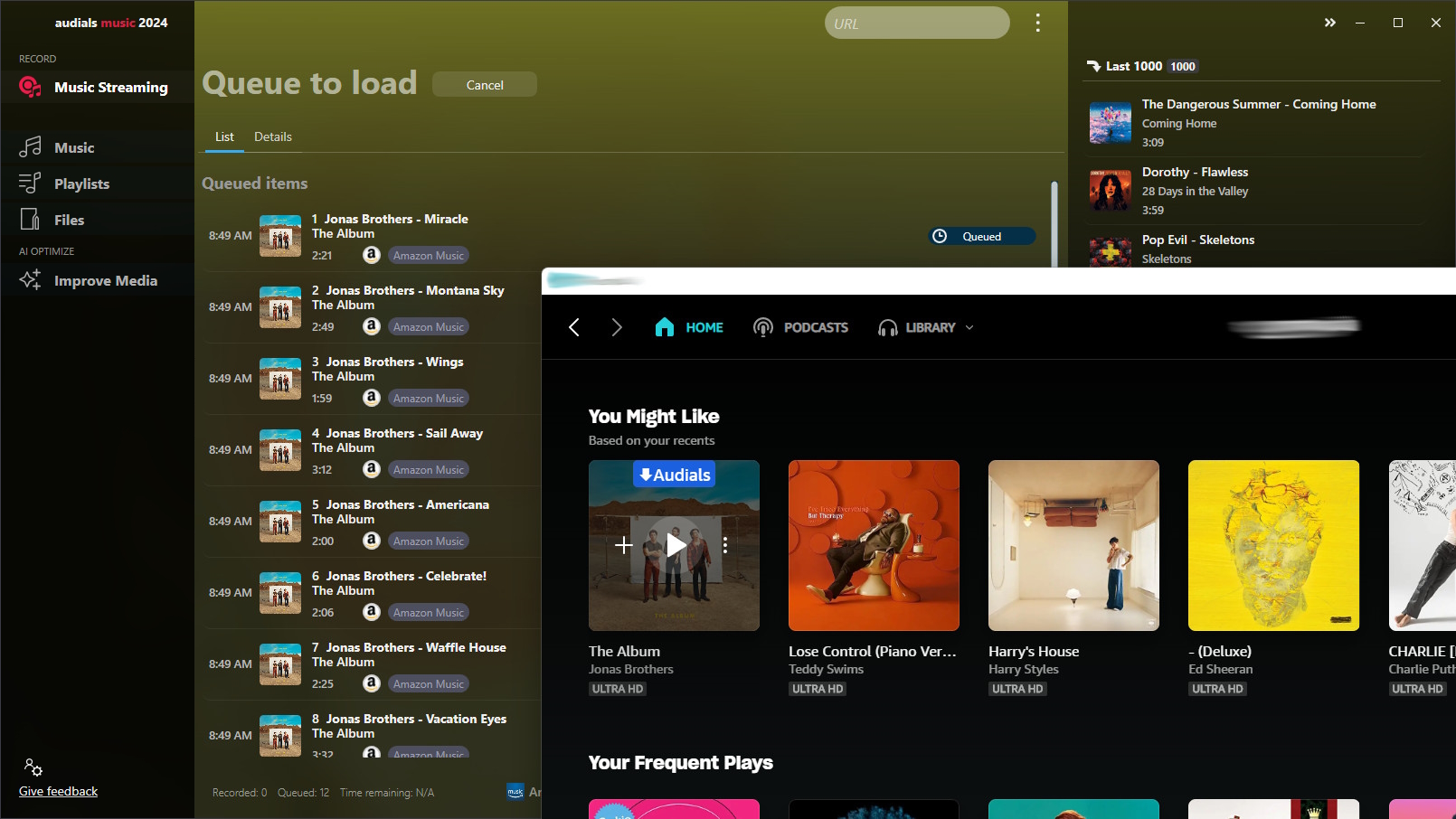Click the Queued: 12 status text

point(303,792)
